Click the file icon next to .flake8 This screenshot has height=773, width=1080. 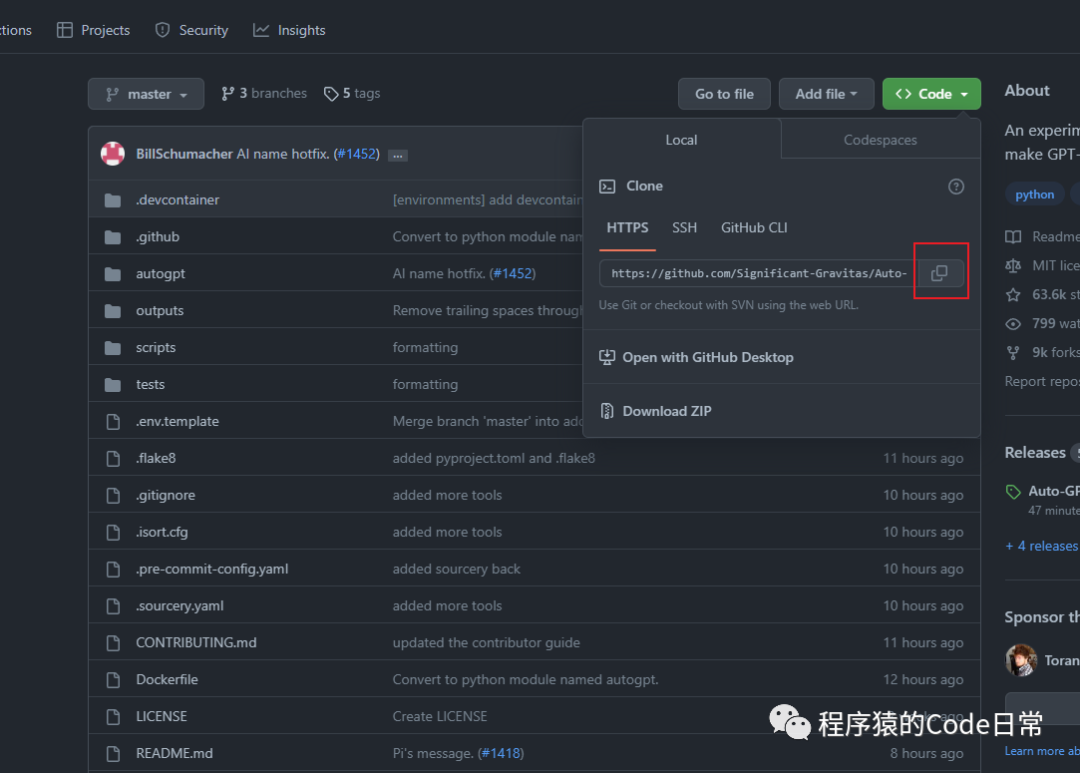pos(113,458)
